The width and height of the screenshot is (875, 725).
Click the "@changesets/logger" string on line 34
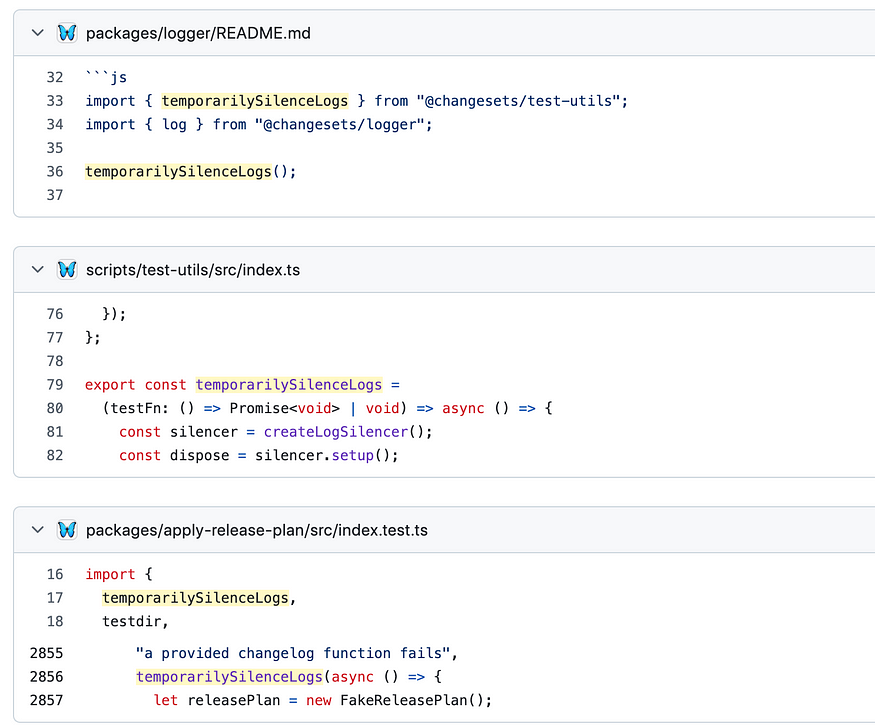coord(340,124)
